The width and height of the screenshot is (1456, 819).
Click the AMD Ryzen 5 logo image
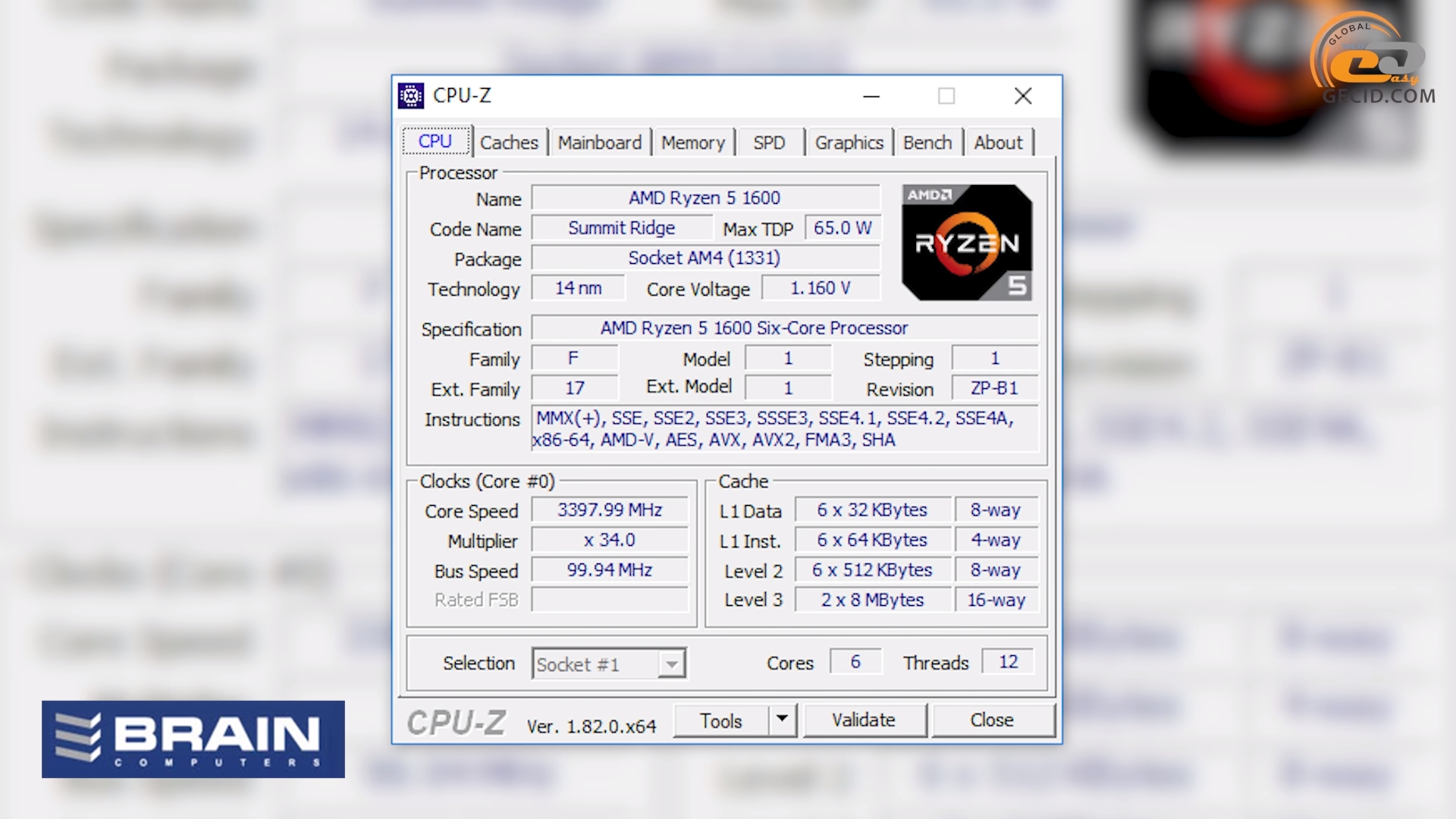(967, 243)
